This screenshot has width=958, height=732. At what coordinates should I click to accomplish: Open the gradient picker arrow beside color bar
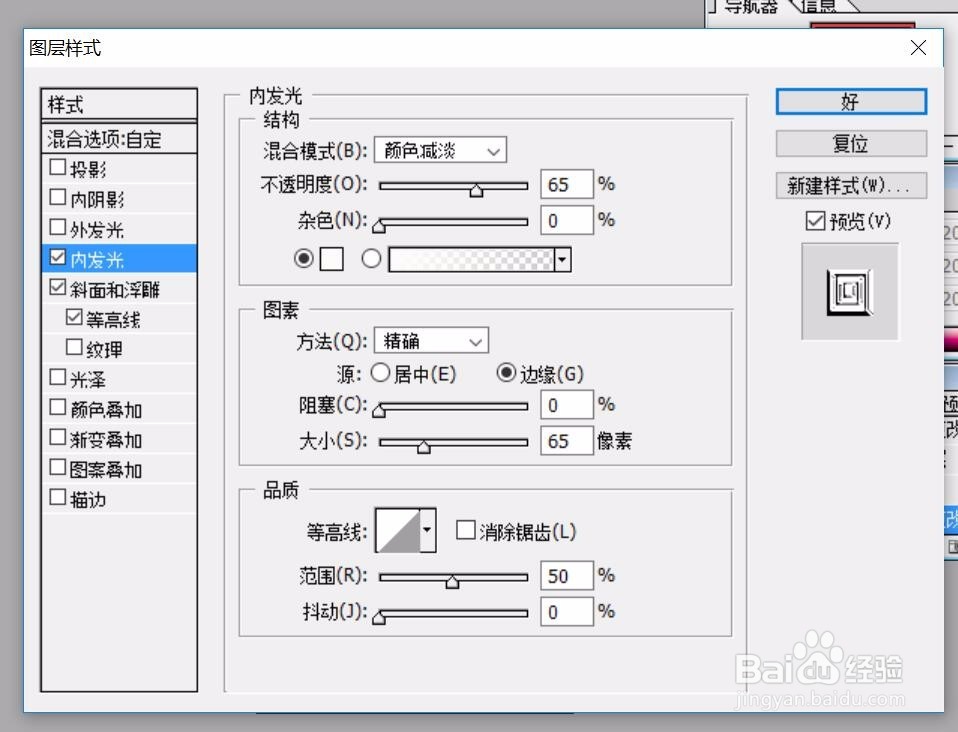coord(562,259)
